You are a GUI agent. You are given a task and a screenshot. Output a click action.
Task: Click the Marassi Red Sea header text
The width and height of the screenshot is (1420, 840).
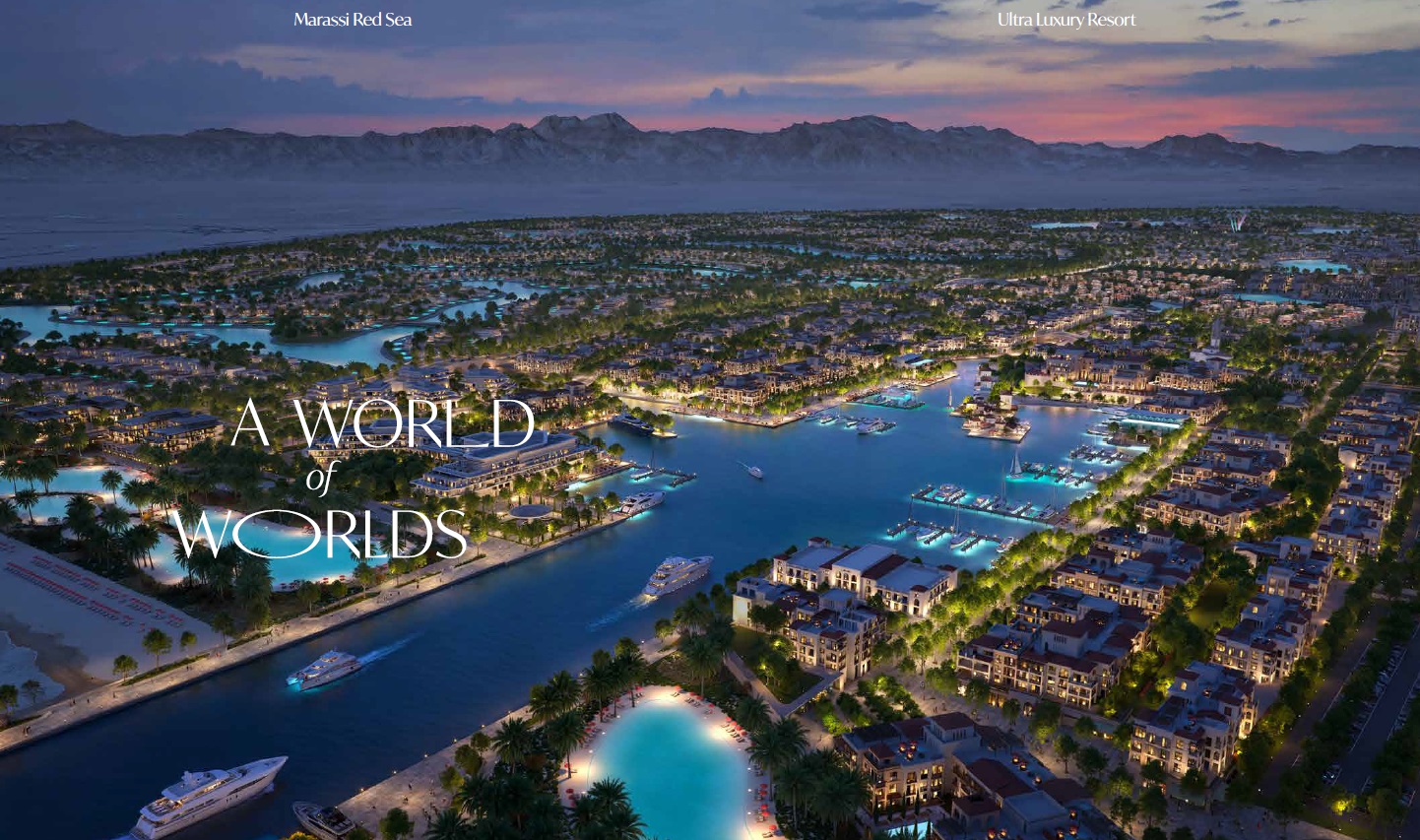tap(353, 20)
